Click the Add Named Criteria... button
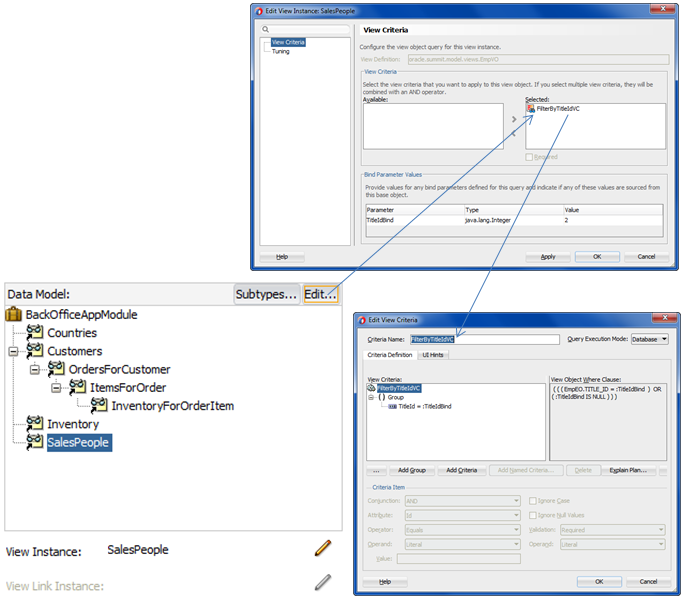Viewport: 685px width, 601px height. click(526, 470)
